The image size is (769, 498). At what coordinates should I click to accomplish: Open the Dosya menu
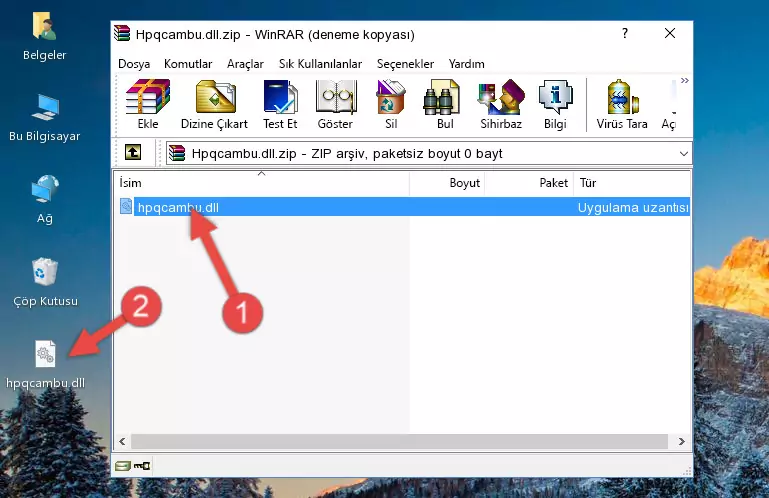(134, 64)
